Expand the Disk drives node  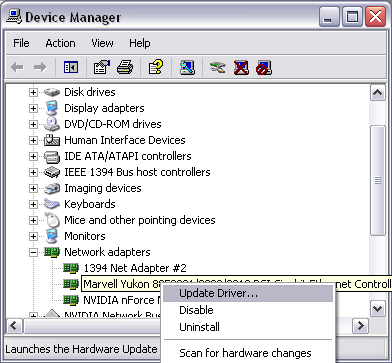pos(33,92)
